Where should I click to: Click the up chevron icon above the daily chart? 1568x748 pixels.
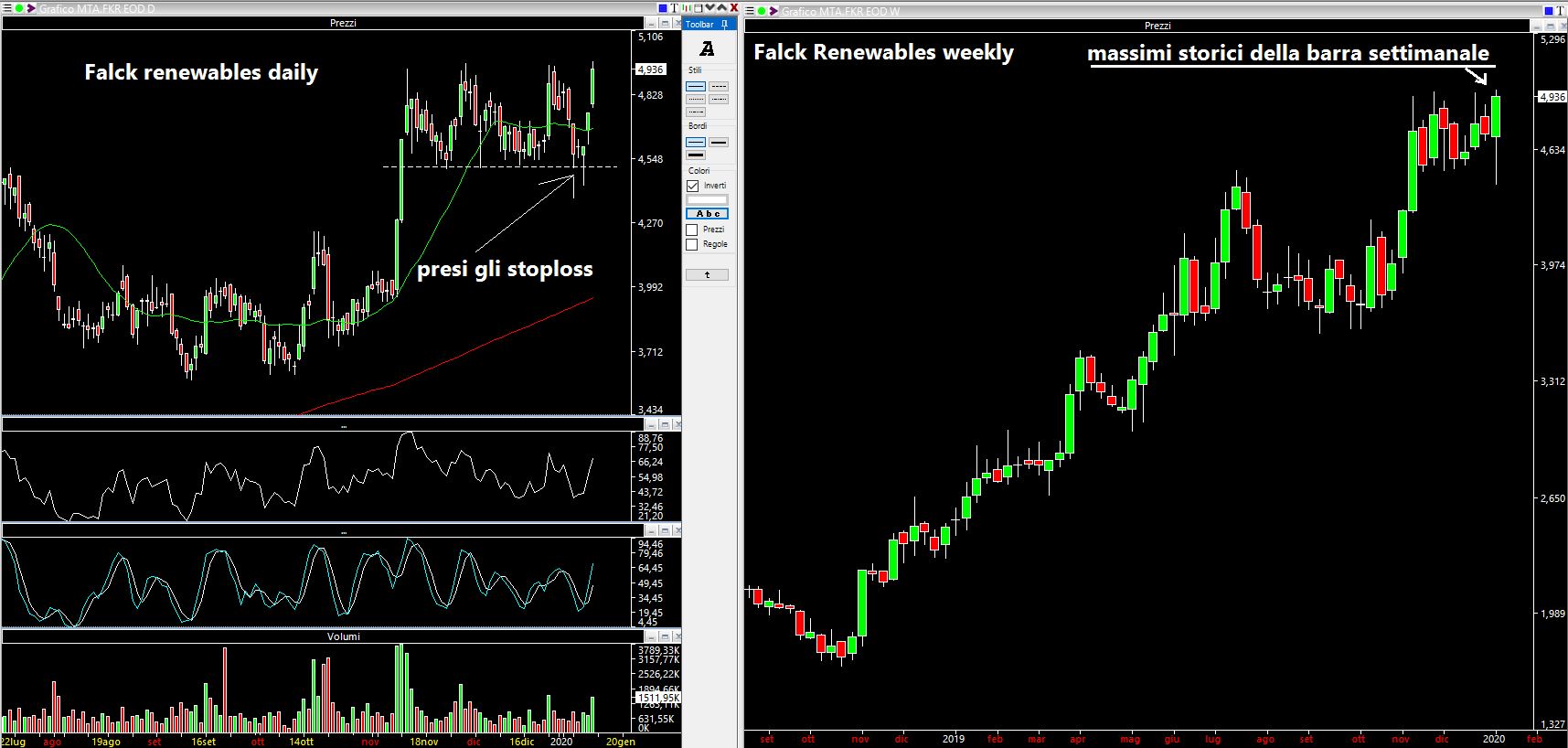721,7
